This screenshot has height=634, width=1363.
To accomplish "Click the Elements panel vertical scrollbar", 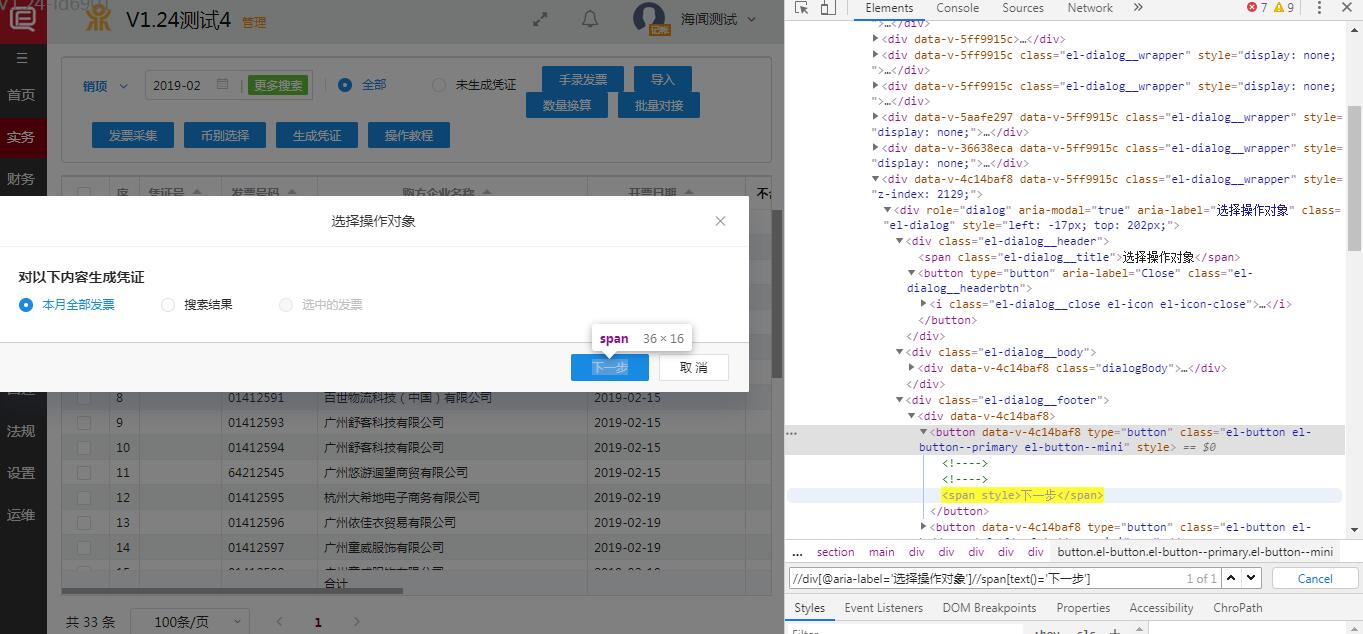I will [x=1354, y=180].
